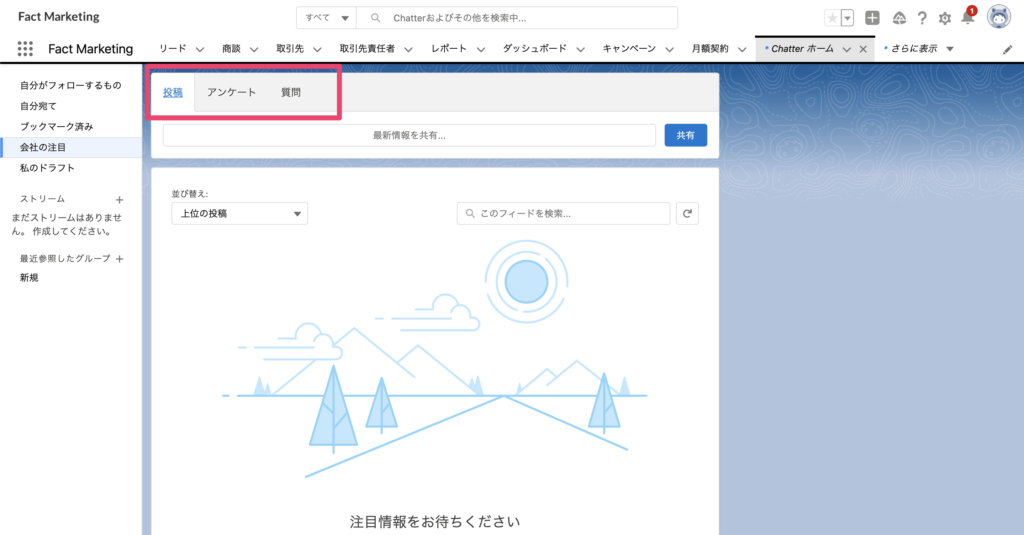1024x535 pixels.
Task: Go to the ダッシュボード tab
Action: point(534,48)
